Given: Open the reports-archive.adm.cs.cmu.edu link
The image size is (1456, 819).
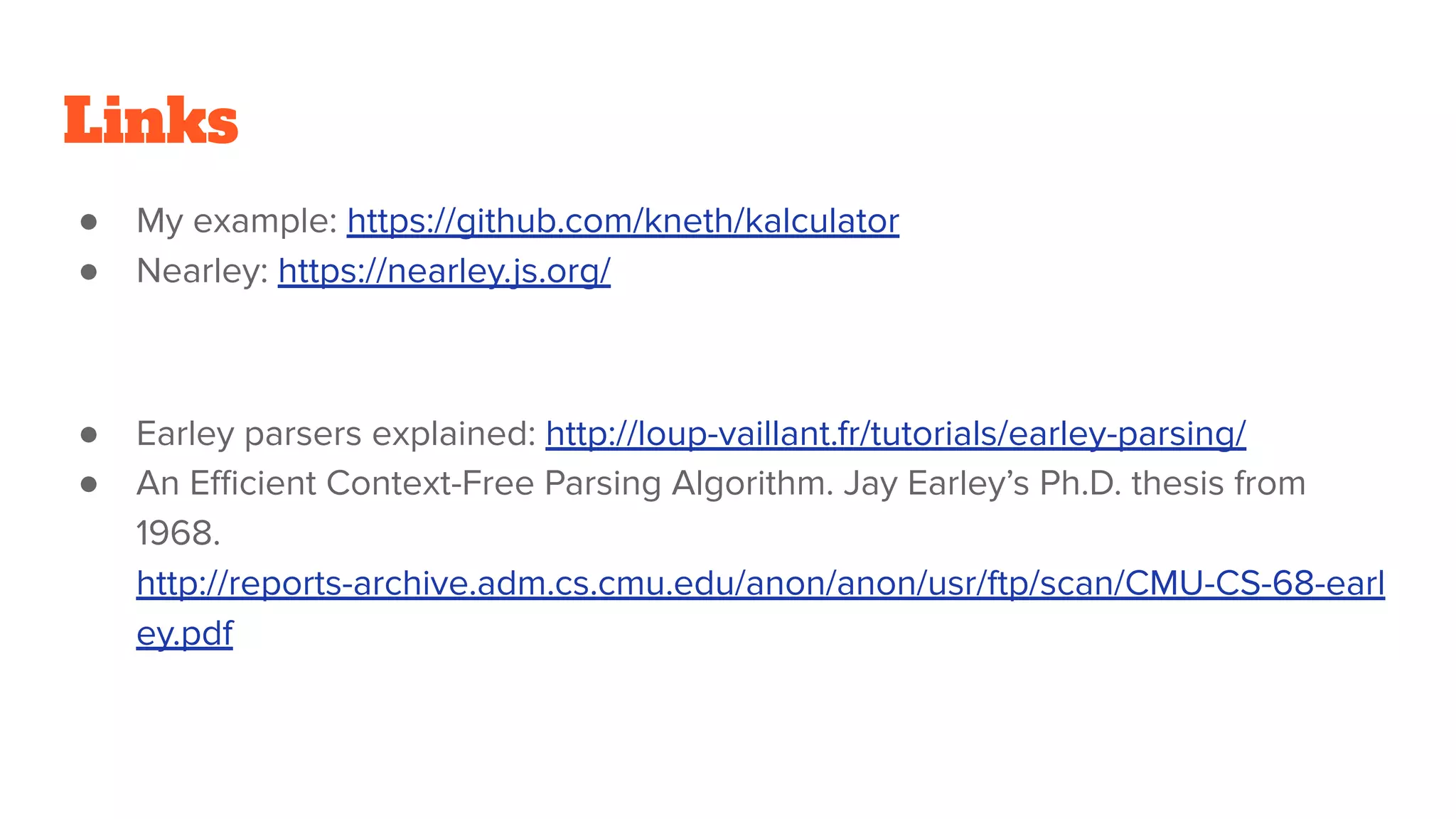Looking at the screenshot, I should tap(761, 584).
